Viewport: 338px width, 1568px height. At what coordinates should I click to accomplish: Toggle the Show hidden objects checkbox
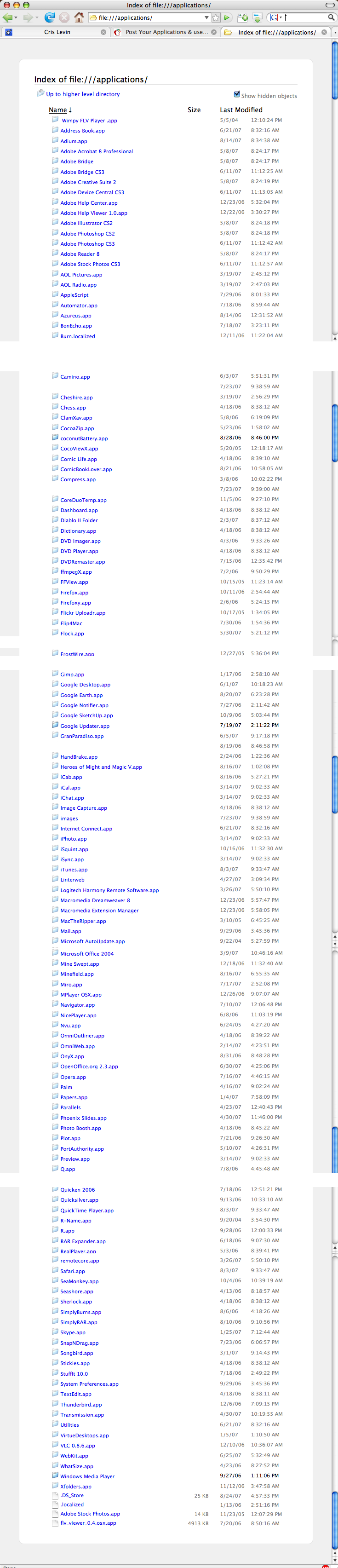237,94
